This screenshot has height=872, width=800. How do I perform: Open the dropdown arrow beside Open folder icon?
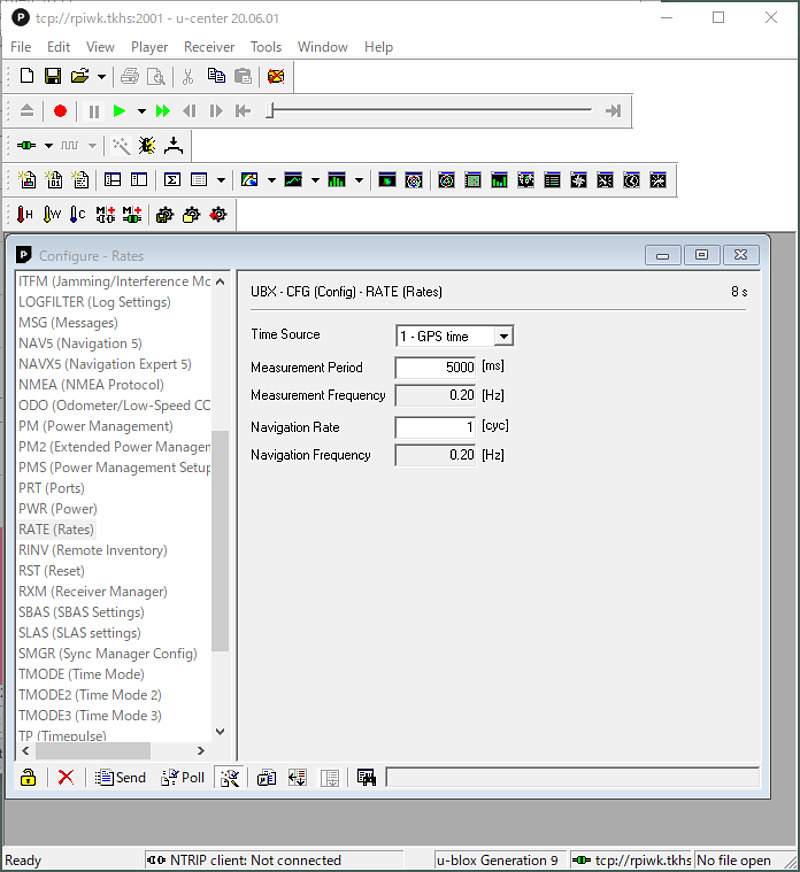point(101,77)
